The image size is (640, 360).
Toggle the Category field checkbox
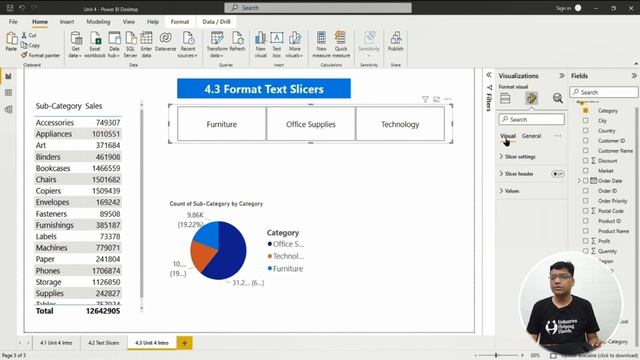[586, 111]
